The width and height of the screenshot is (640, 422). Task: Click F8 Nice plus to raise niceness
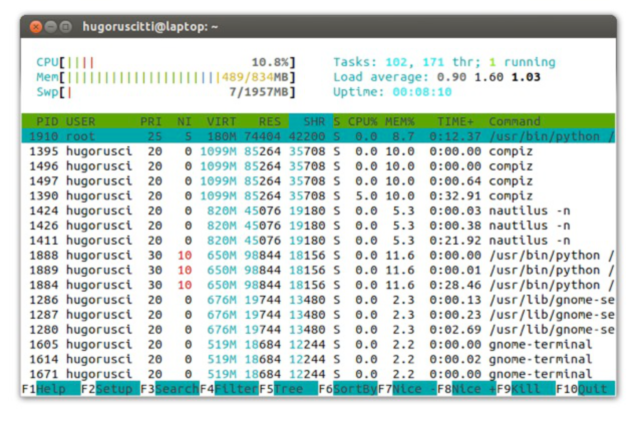tap(466, 389)
